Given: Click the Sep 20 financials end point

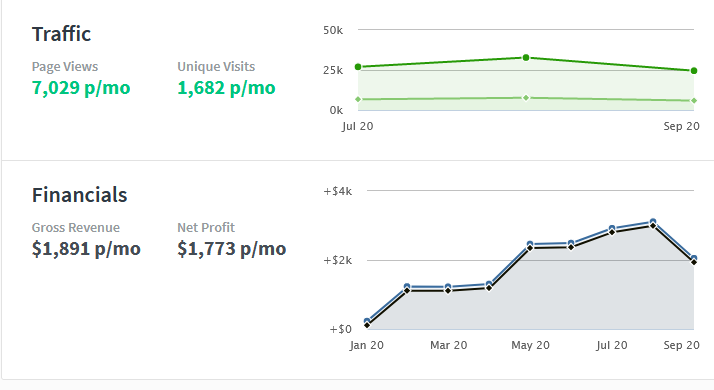Looking at the screenshot, I should (694, 258).
